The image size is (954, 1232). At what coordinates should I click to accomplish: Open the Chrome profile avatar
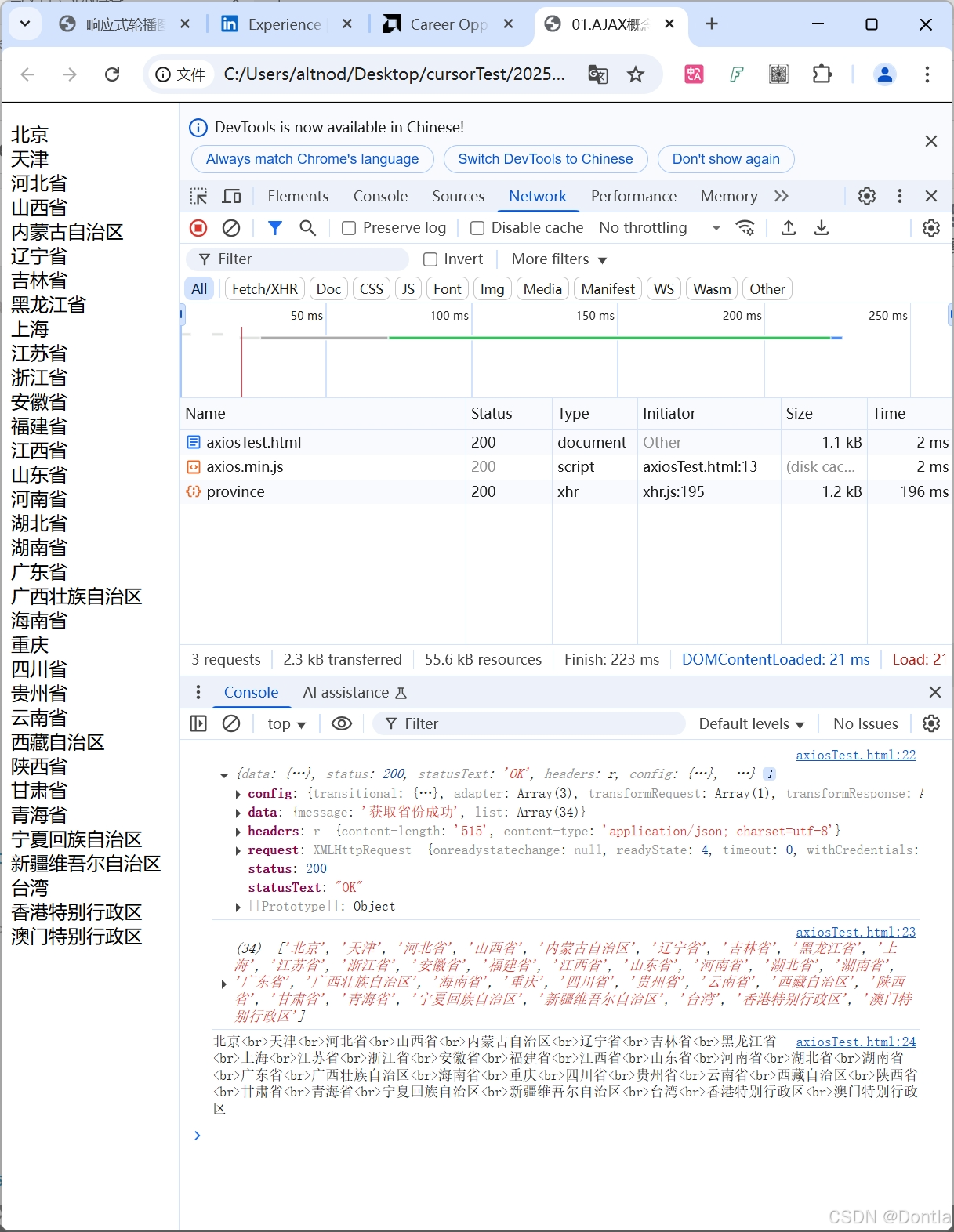pos(885,74)
